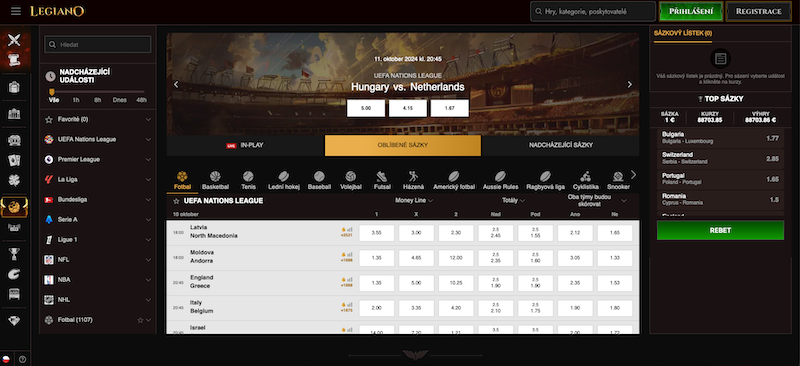Select the Basketbal sport icon
Viewport: 800px width, 366px height.
[x=215, y=180]
